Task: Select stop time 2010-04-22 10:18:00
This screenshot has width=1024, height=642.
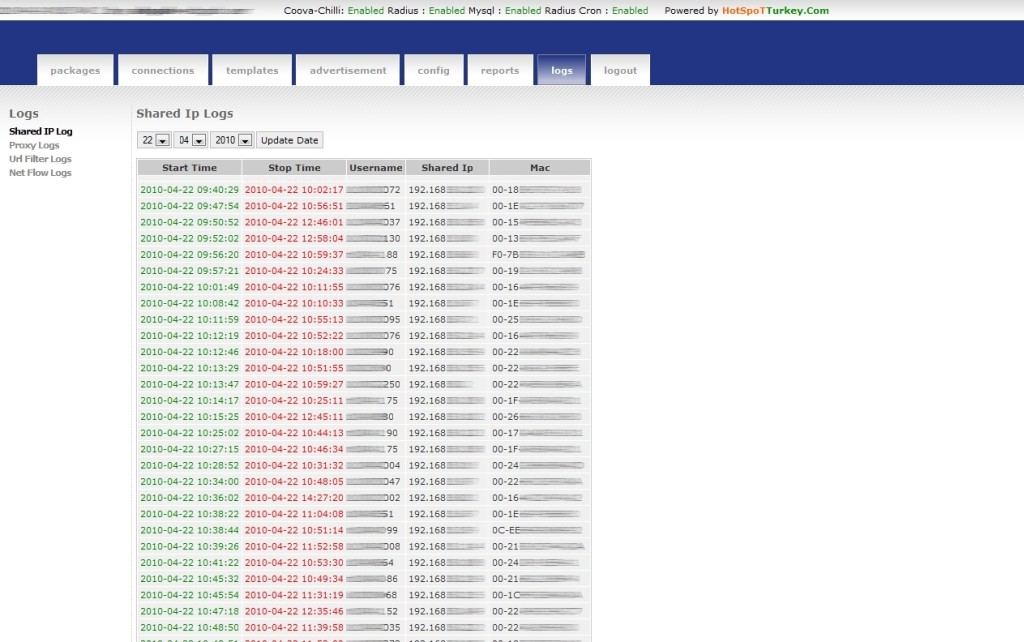Action: click(x=294, y=351)
